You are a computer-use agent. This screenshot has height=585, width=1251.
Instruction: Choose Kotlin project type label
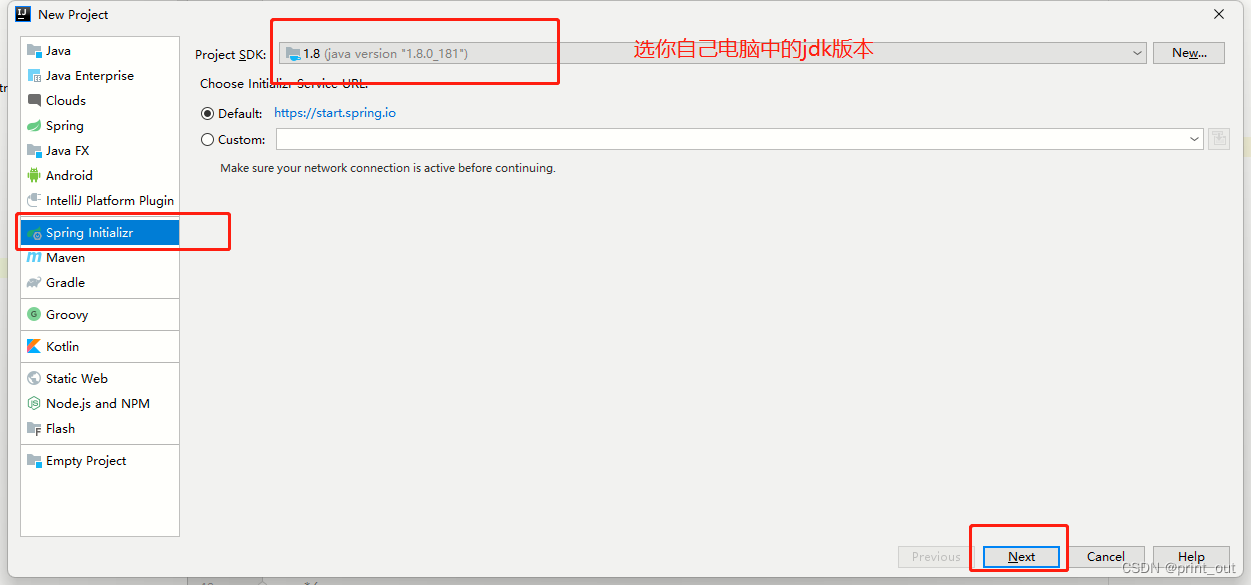click(x=63, y=347)
